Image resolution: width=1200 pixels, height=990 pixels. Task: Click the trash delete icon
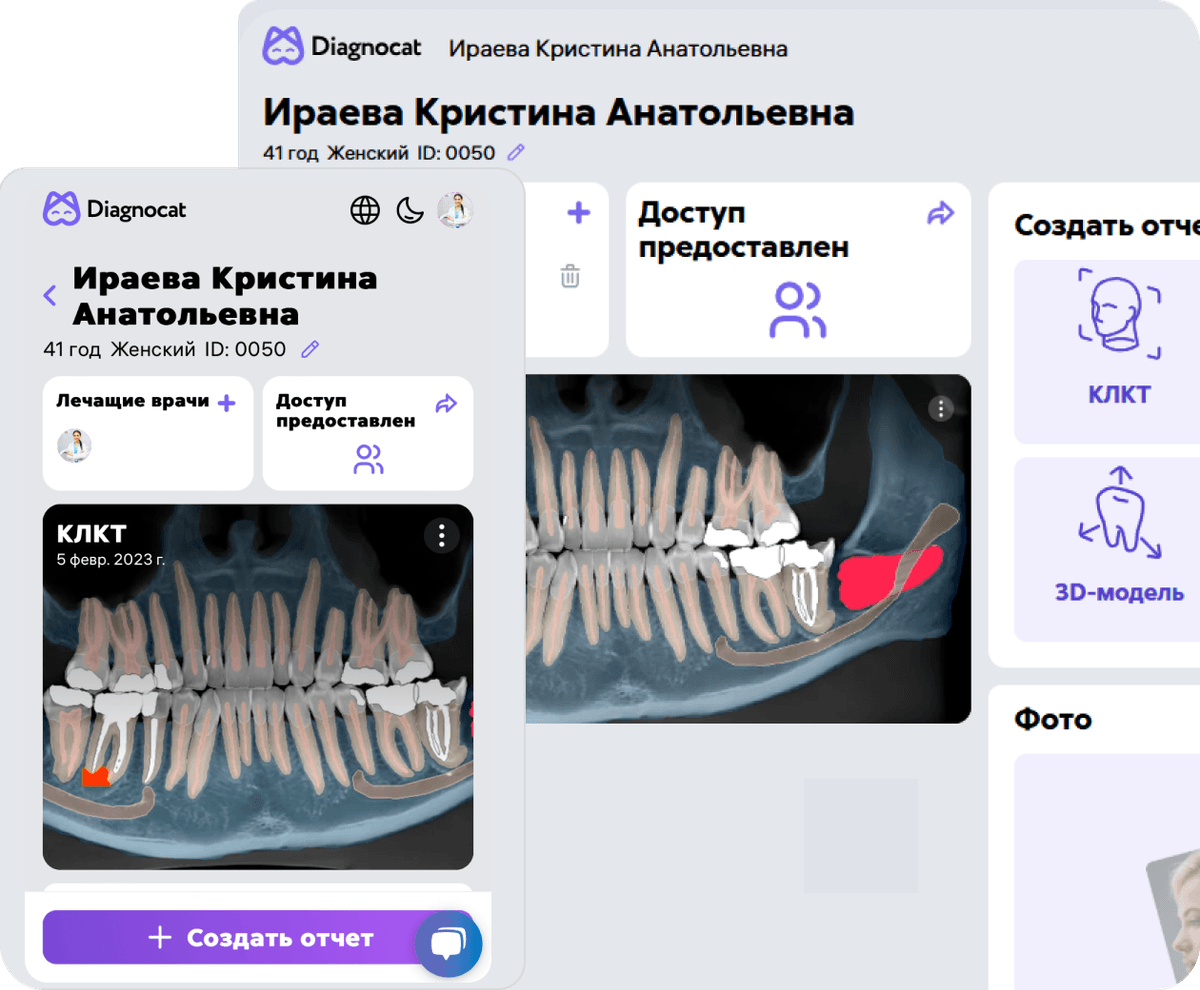(x=570, y=276)
